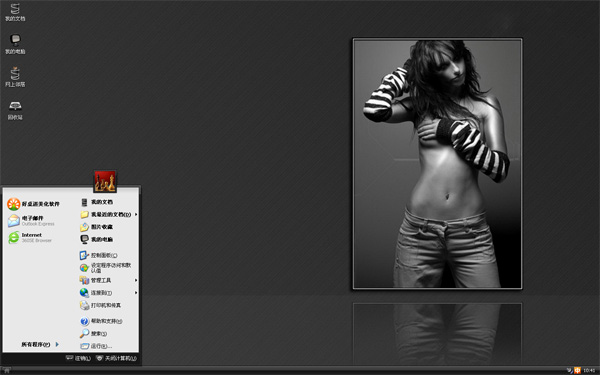The image size is (600, 375).
Task: Select 我的电脑 icon on the desktop
Action: pos(15,44)
